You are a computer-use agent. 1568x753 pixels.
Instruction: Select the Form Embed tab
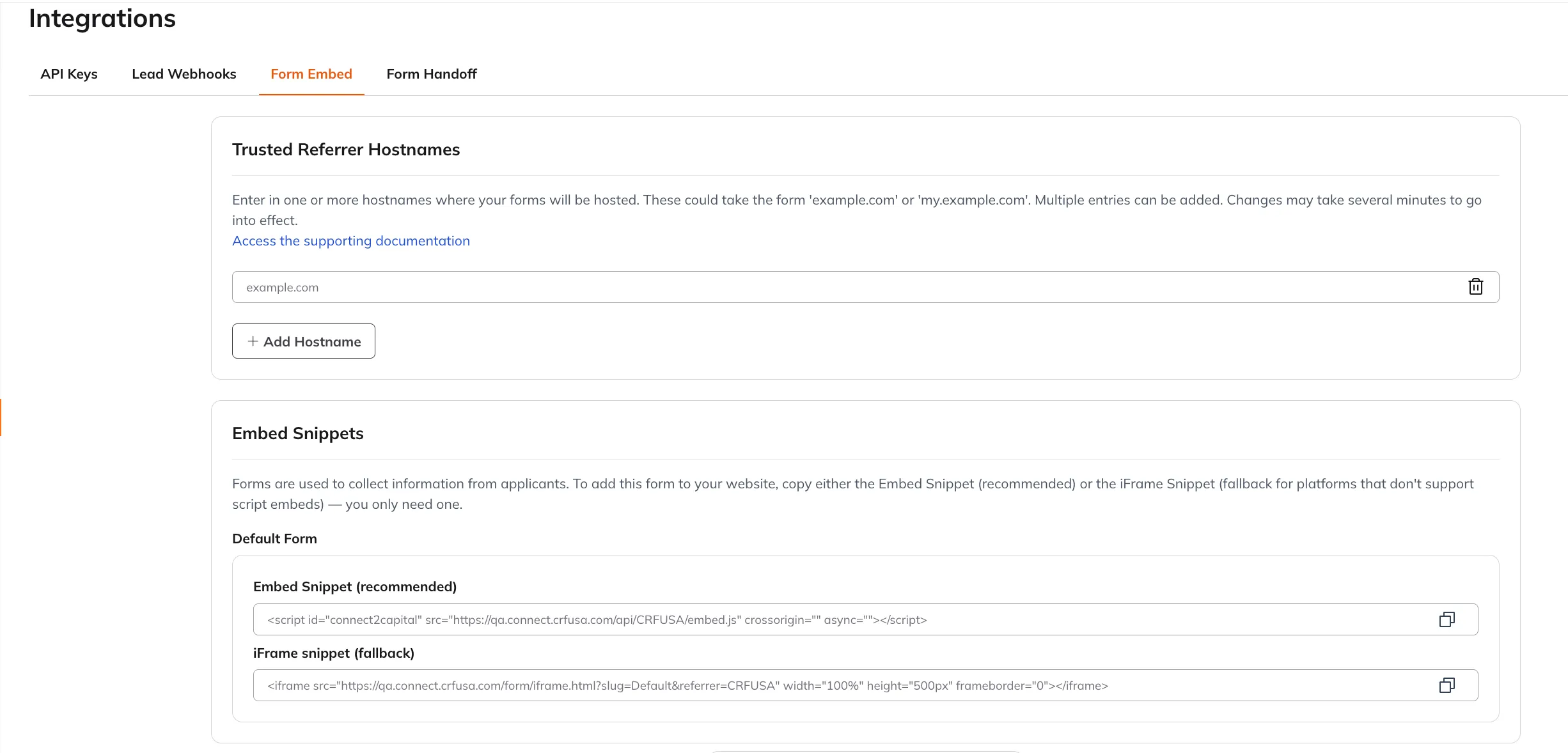(x=311, y=74)
